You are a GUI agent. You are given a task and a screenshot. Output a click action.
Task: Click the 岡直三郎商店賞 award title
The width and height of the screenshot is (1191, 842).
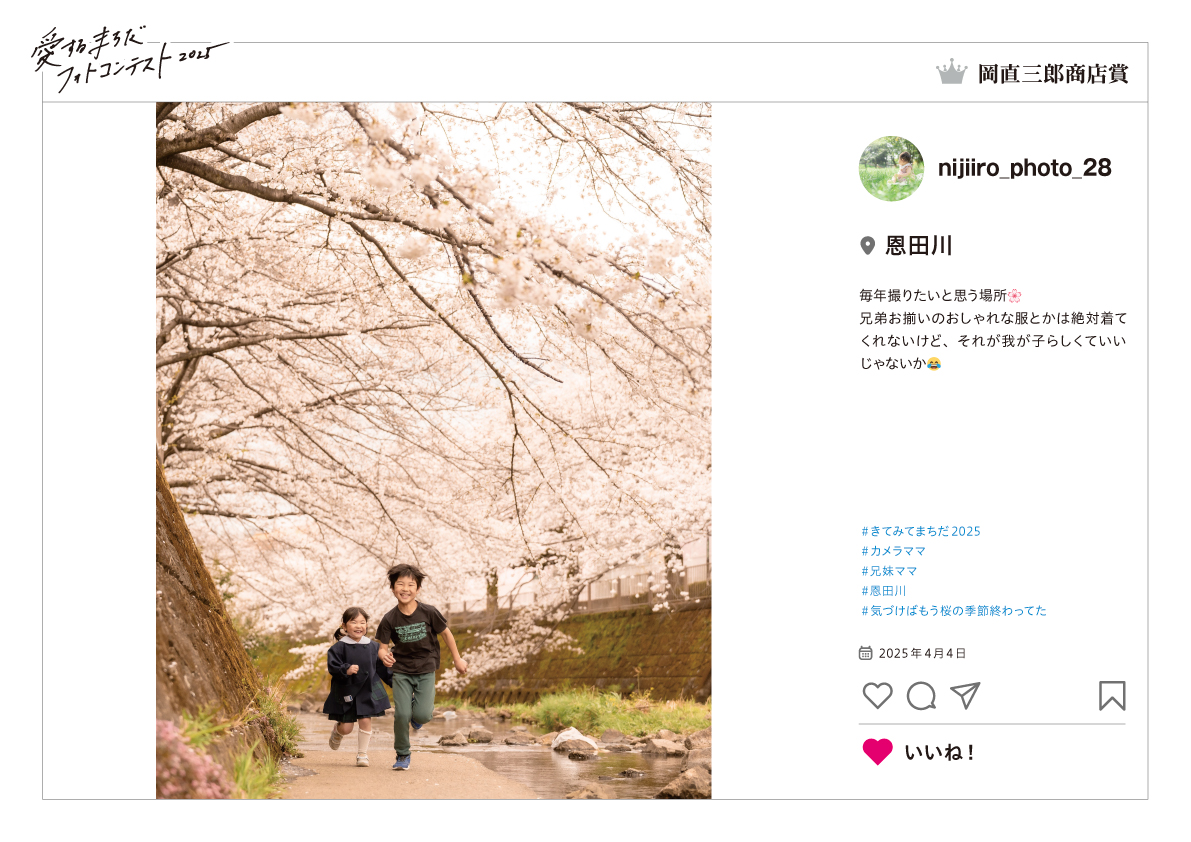pyautogui.click(x=1054, y=74)
